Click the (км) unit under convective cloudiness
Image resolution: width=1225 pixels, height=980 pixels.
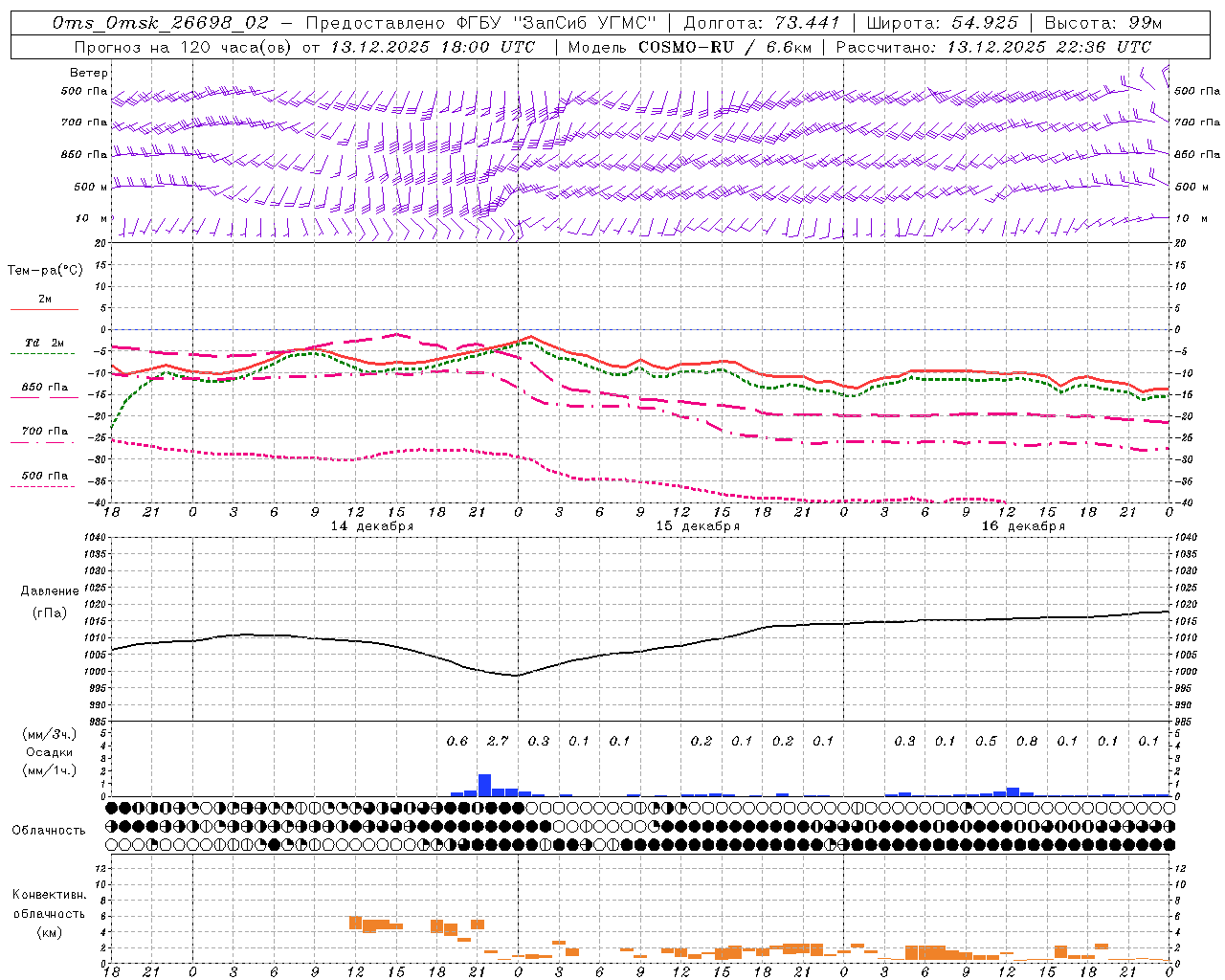[x=50, y=931]
